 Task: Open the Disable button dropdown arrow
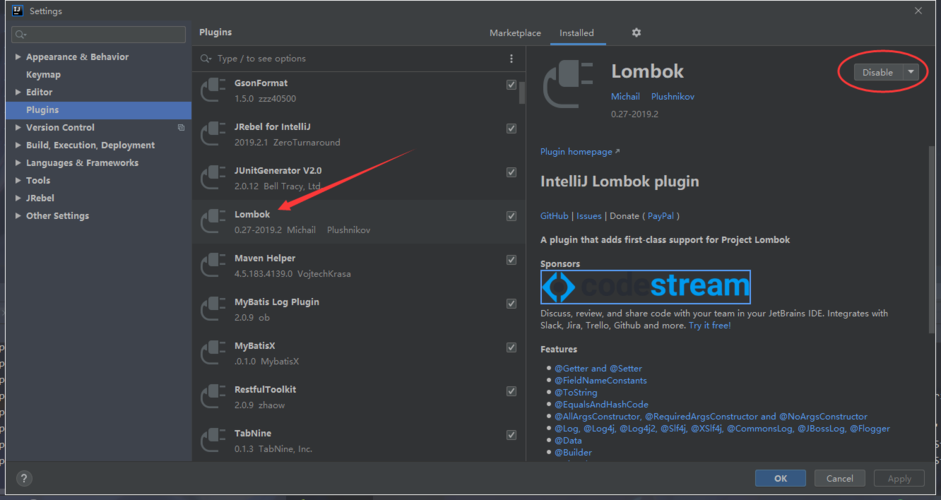point(911,72)
